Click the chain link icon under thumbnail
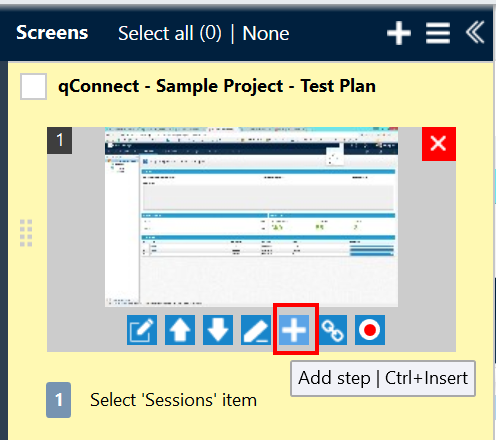Viewport: 496px width, 440px height. (332, 330)
